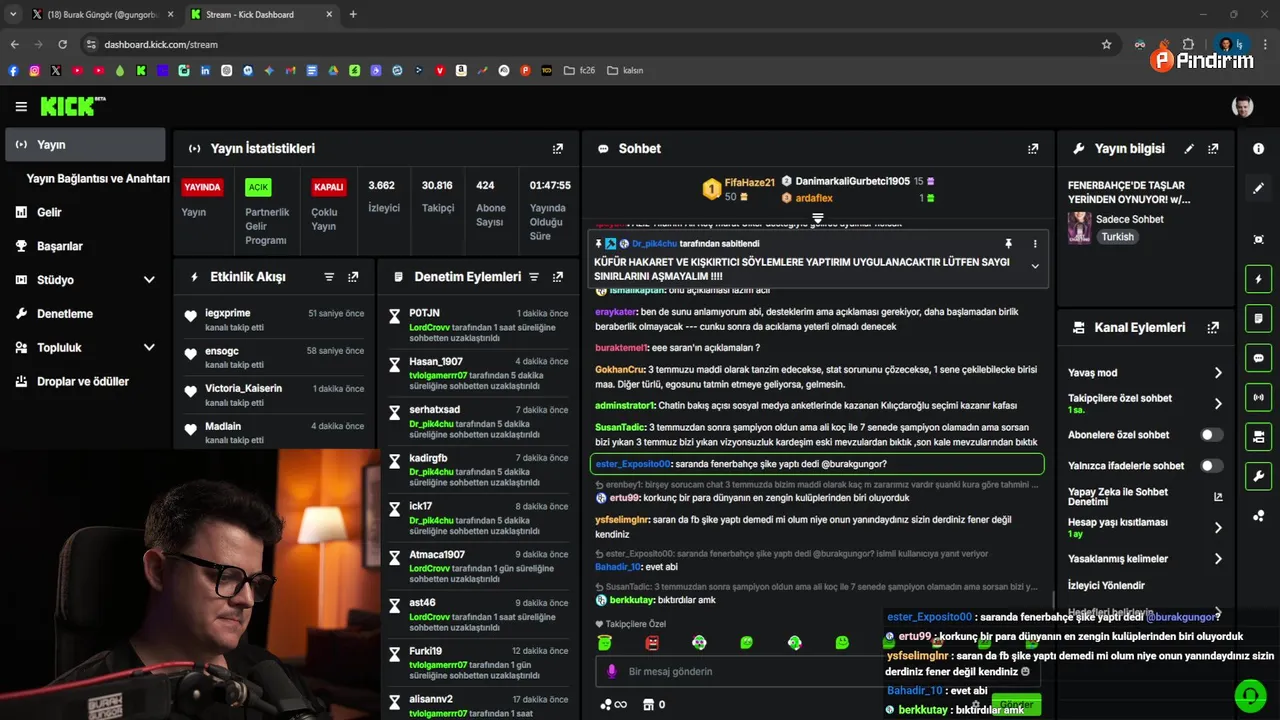The image size is (1280, 720).
Task: Pop out the Yayın İstatistikleri panel
Action: click(x=558, y=148)
